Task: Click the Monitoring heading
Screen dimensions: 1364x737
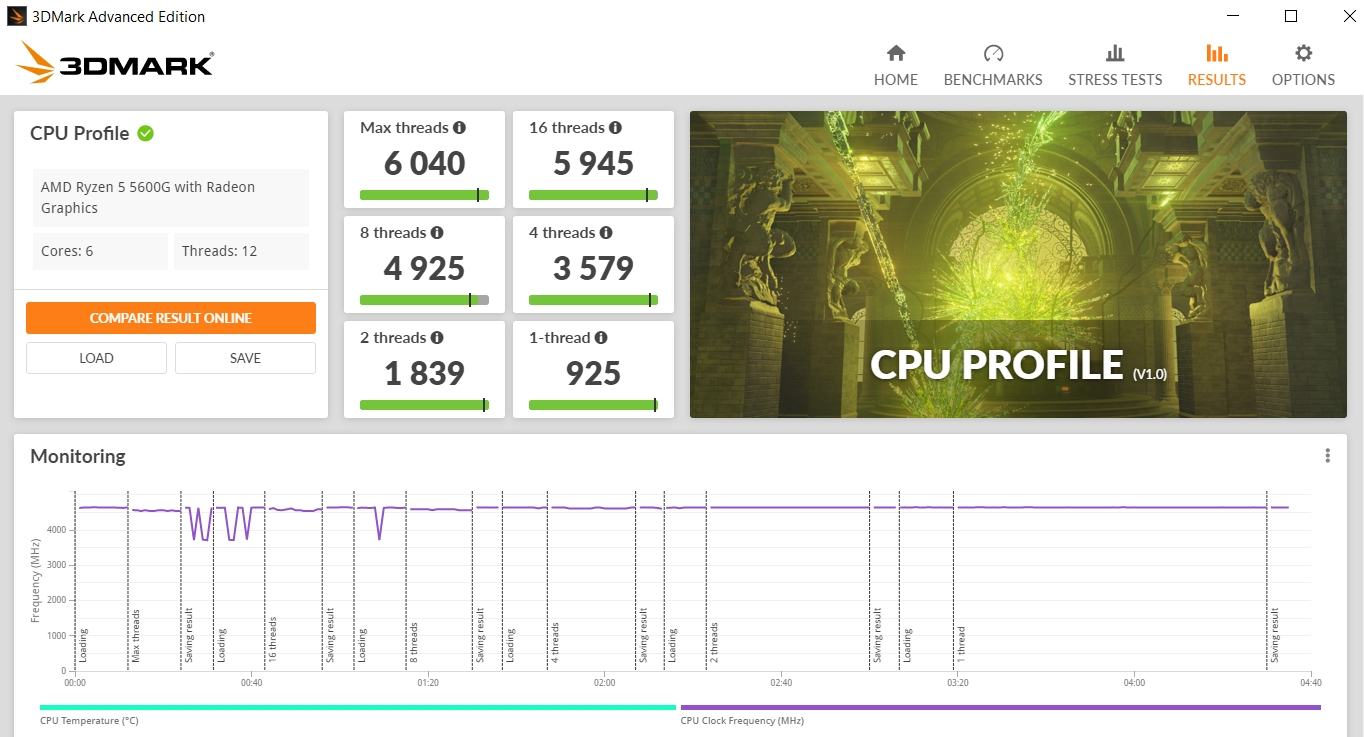Action: tap(78, 456)
